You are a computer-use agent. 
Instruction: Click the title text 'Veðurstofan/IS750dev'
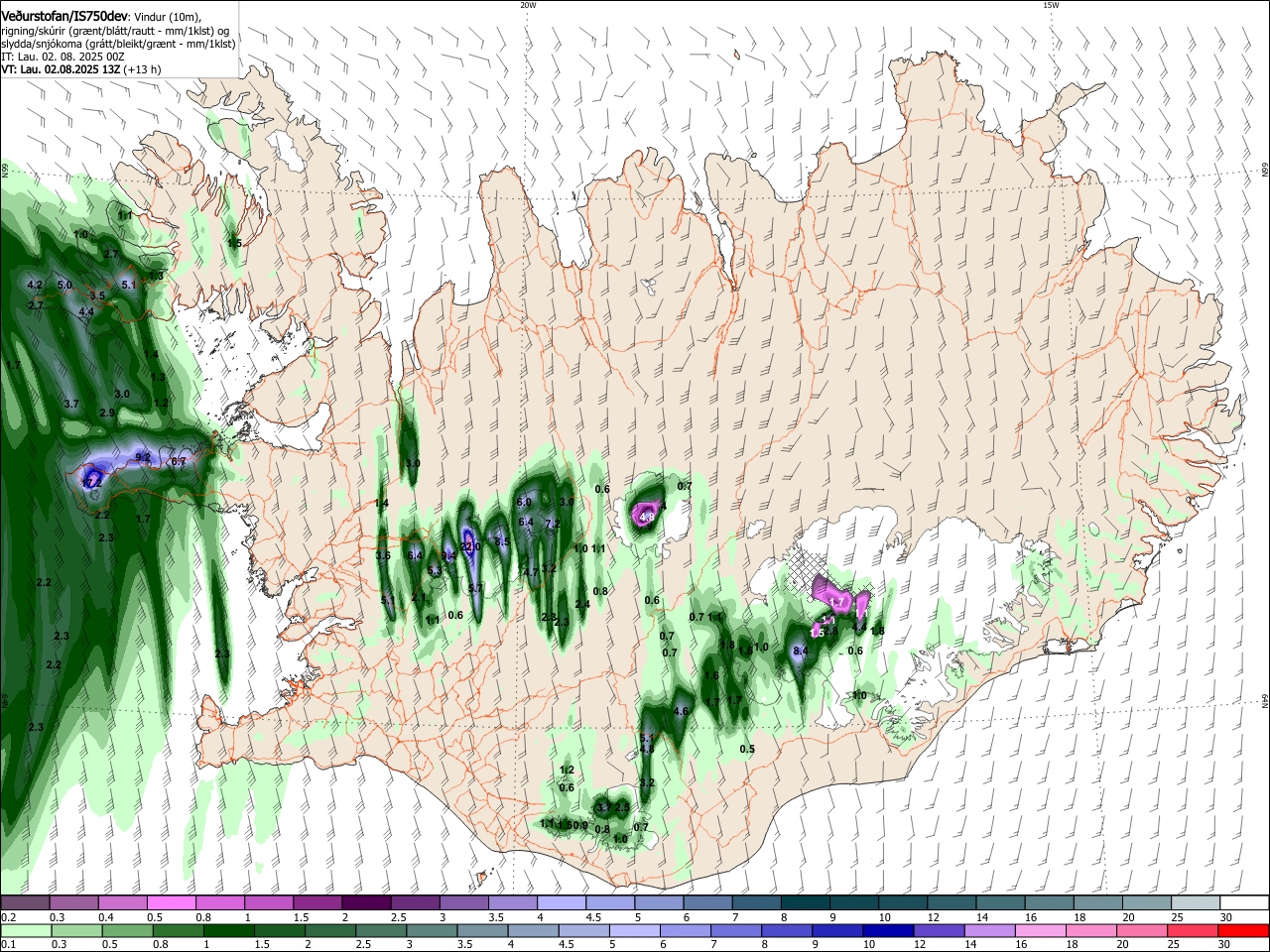click(x=65, y=17)
